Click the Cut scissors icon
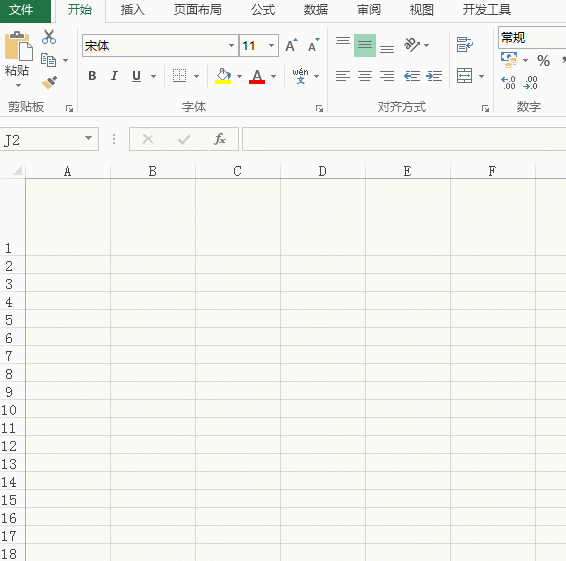Viewport: 566px width, 561px height. tap(49, 37)
